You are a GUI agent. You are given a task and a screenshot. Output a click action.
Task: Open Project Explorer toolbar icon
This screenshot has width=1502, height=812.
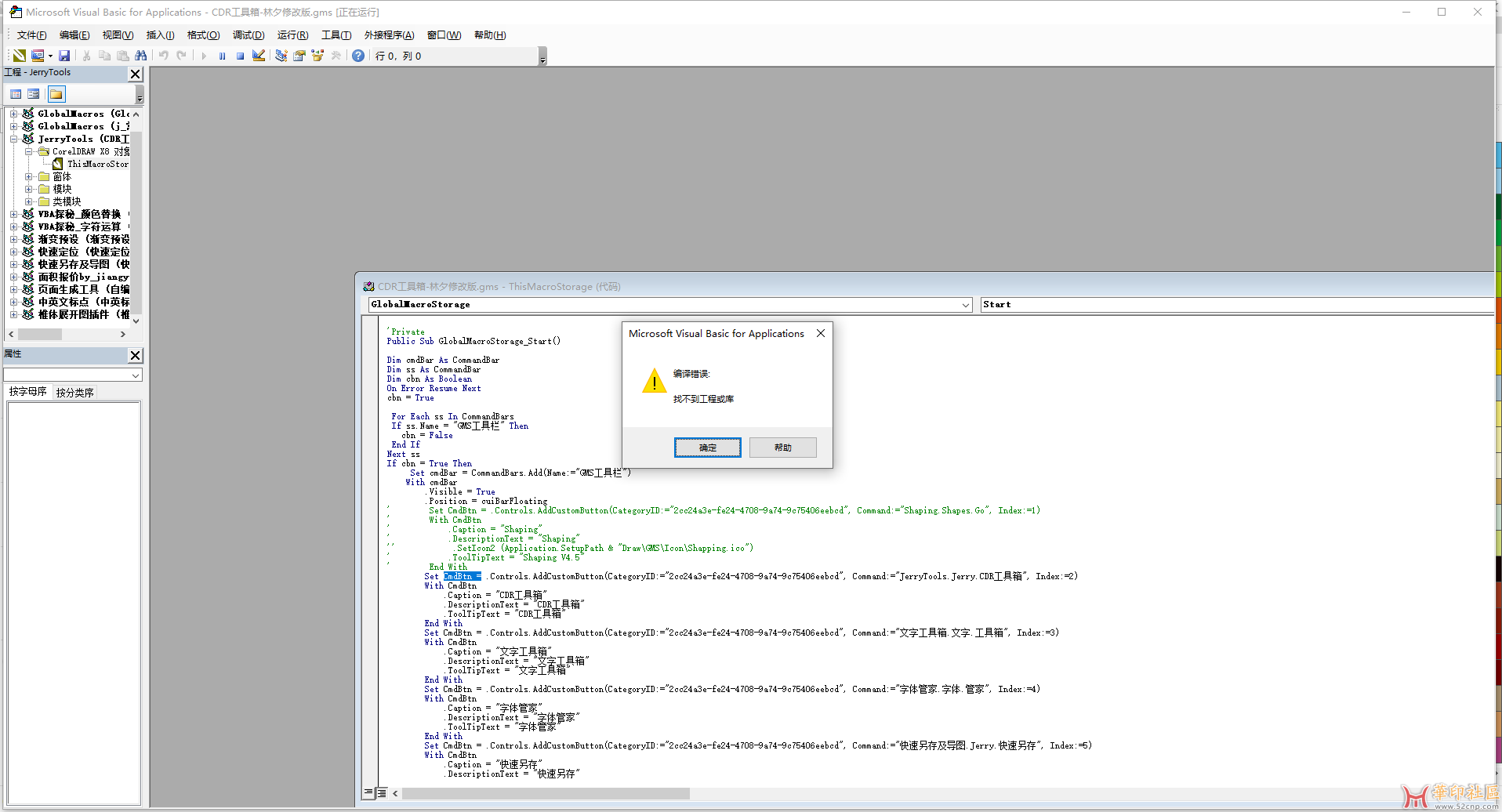tap(281, 56)
